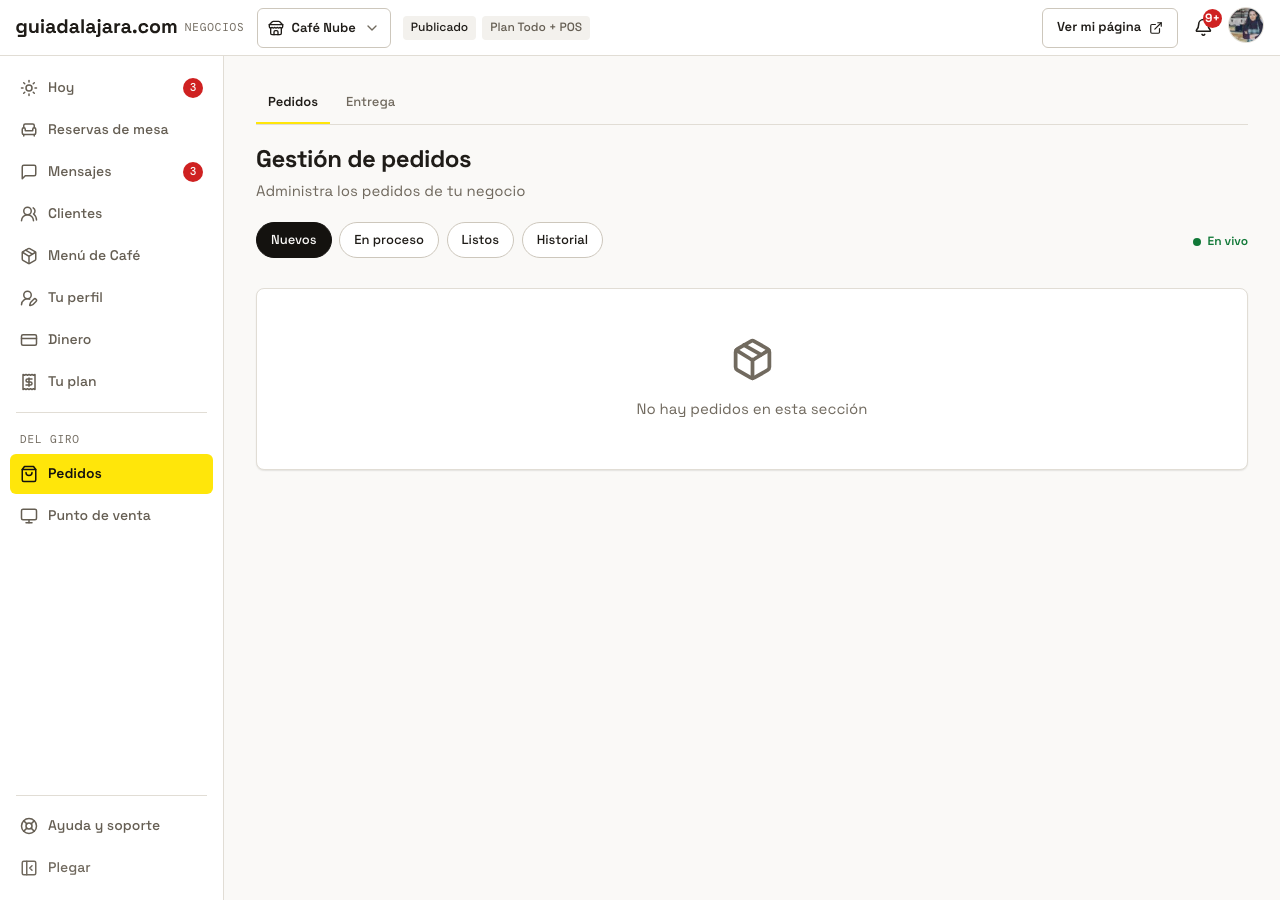Image resolution: width=1280 pixels, height=900 pixels.
Task: Click the Pedidos shopping bag icon
Action: point(29,474)
